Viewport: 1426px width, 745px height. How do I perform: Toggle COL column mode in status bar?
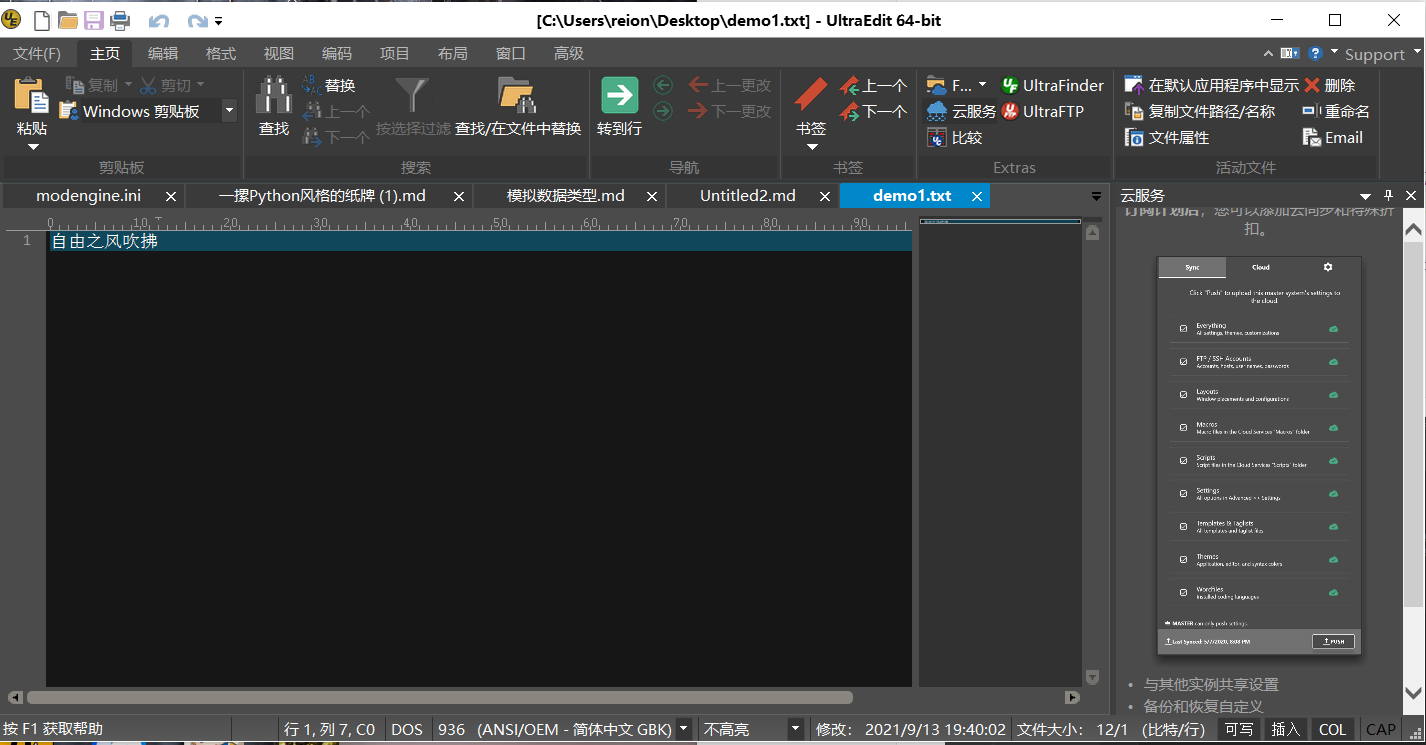1332,729
